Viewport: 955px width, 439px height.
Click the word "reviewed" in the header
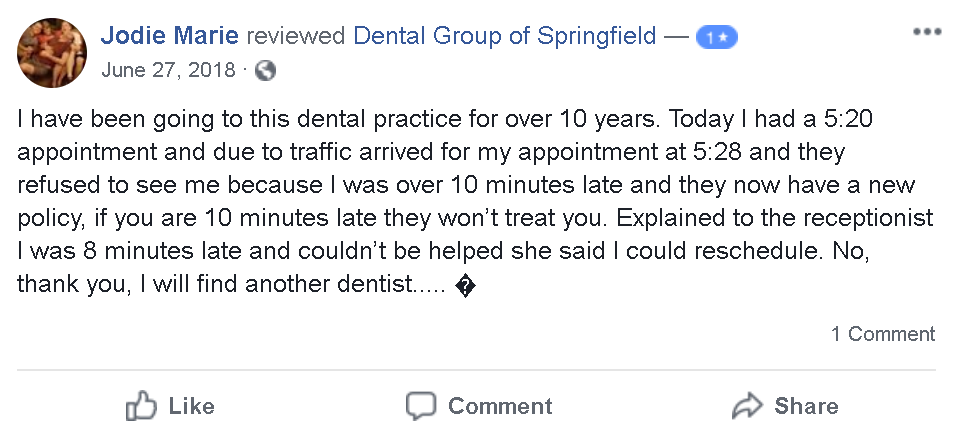tap(297, 37)
